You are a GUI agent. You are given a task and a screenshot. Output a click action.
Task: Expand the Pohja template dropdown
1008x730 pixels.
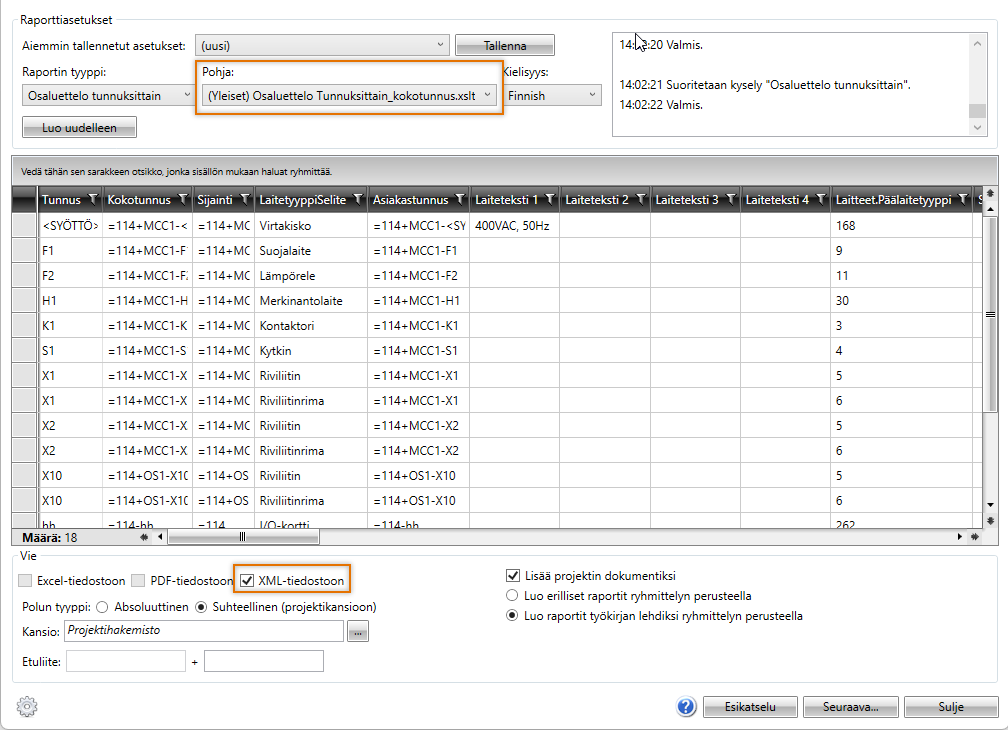click(487, 95)
